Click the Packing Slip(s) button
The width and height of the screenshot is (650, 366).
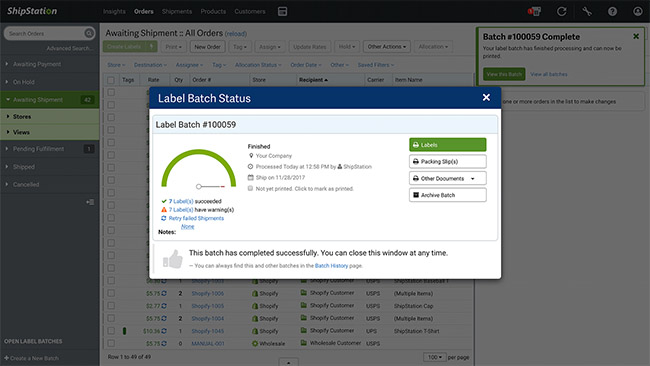point(448,161)
